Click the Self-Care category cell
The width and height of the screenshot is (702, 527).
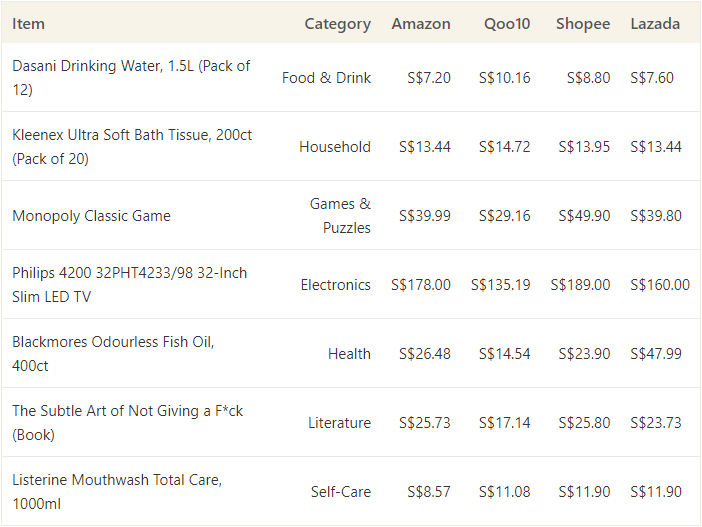pos(340,492)
